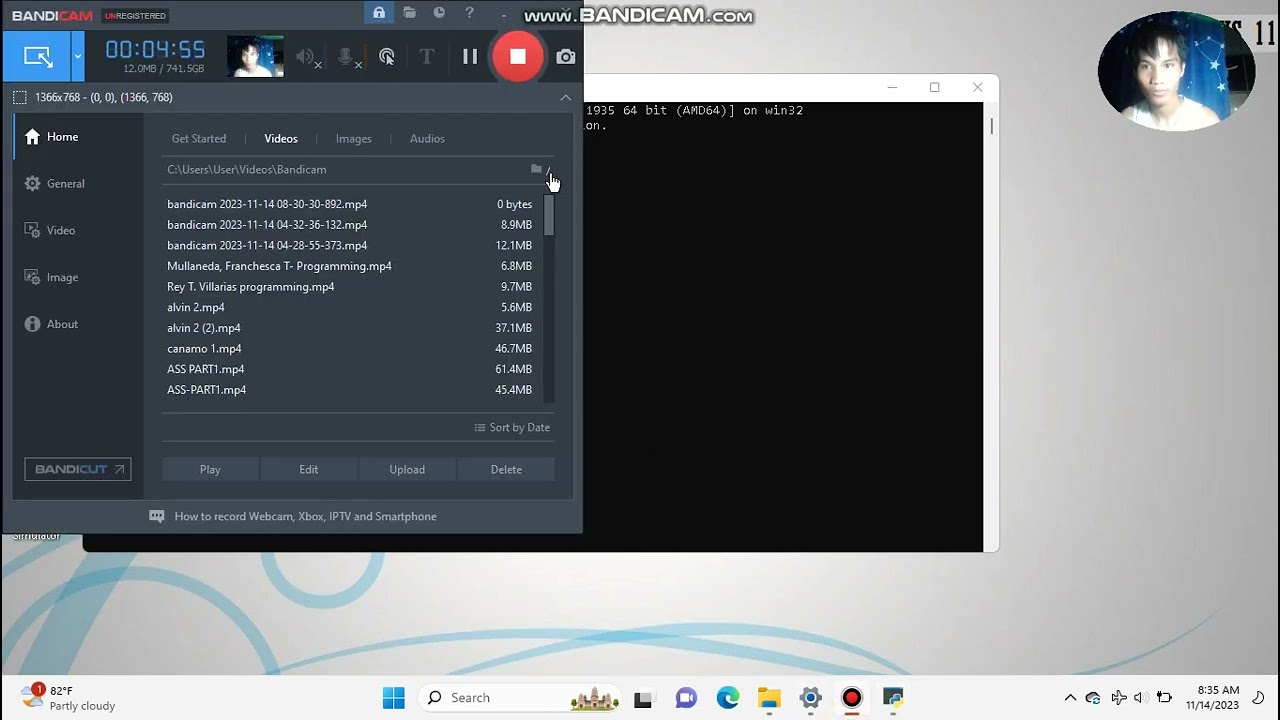This screenshot has width=1280, height=720.
Task: Stop the recording with the red button
Action: click(x=517, y=57)
